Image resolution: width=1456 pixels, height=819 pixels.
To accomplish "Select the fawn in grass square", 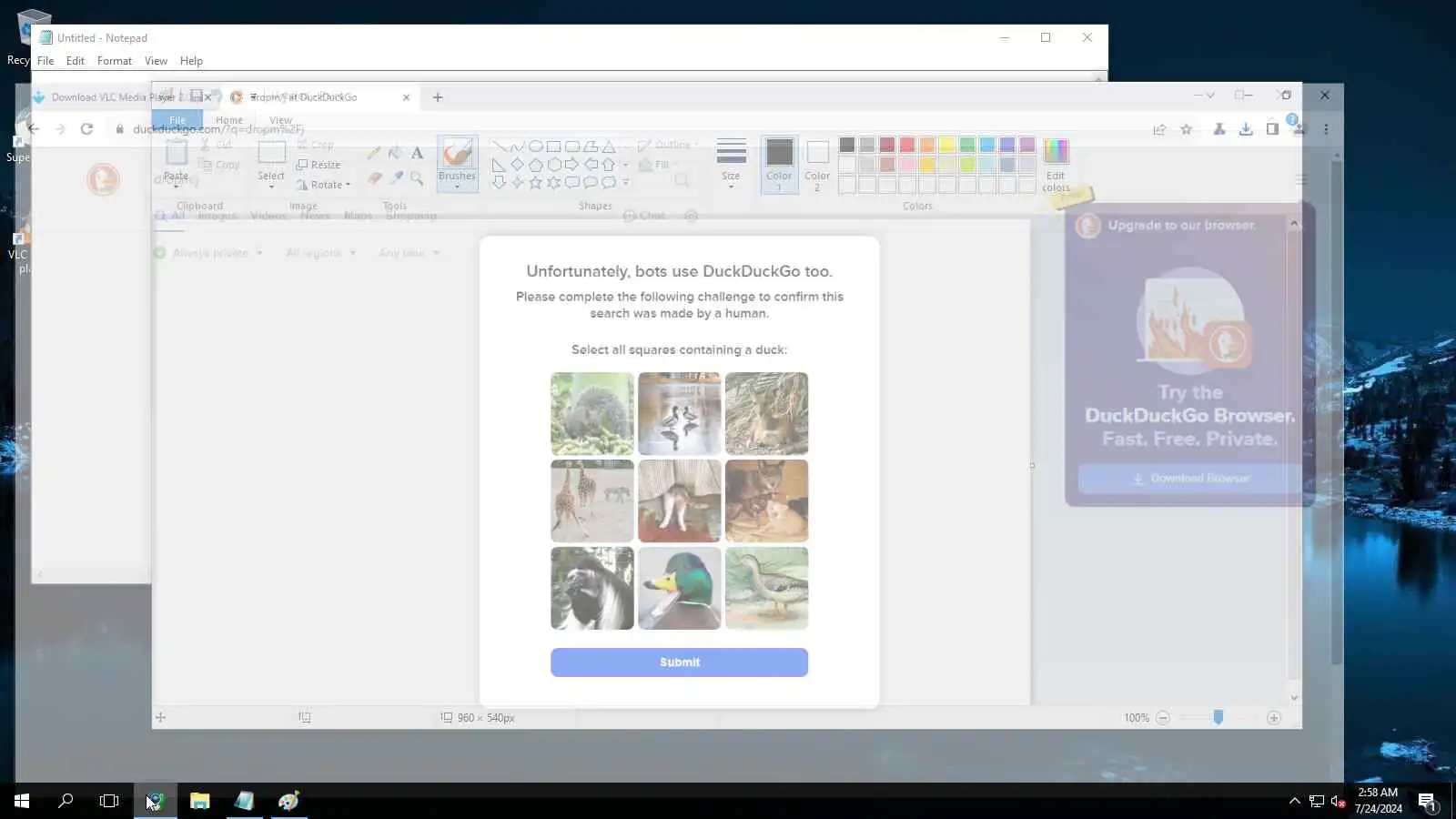I will pyautogui.click(x=766, y=414).
